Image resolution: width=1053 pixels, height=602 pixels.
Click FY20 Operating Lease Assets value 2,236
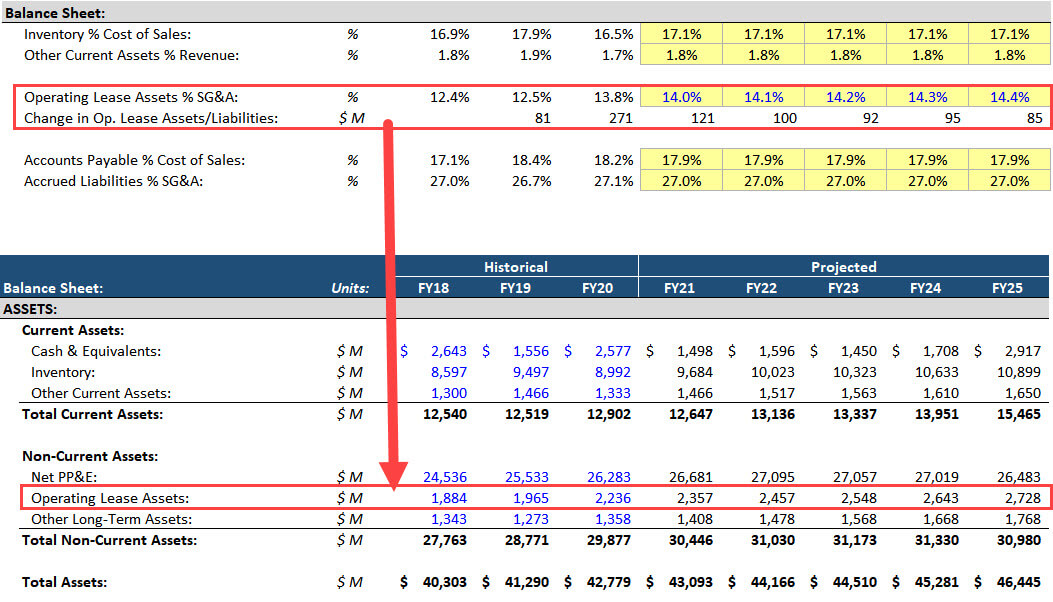pos(612,499)
